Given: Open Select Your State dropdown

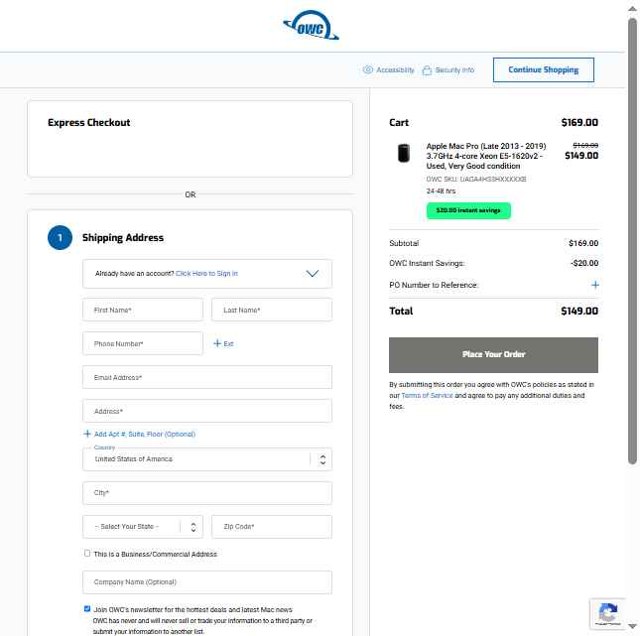Looking at the screenshot, I should [x=142, y=527].
